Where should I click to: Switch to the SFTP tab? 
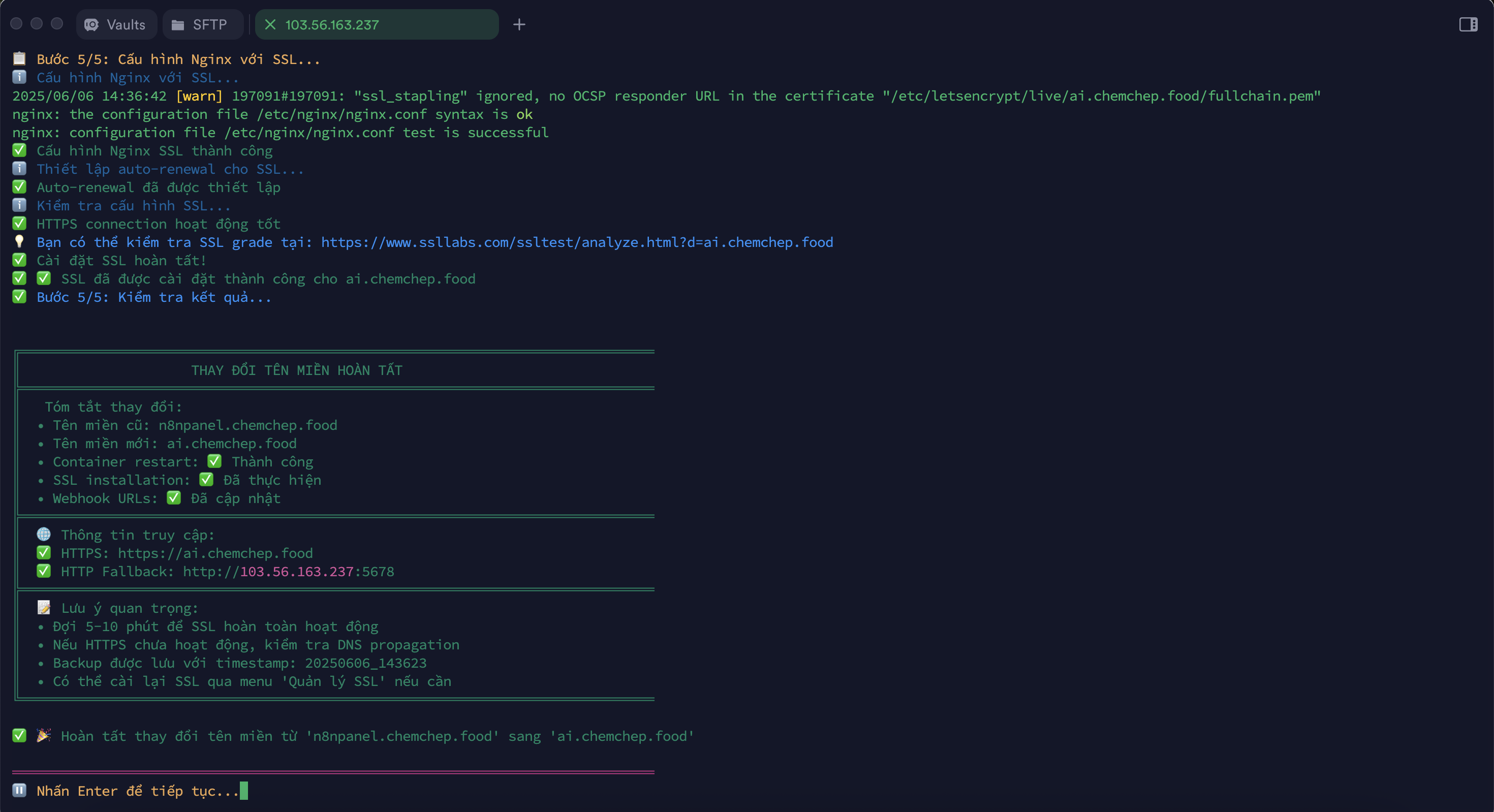202,24
